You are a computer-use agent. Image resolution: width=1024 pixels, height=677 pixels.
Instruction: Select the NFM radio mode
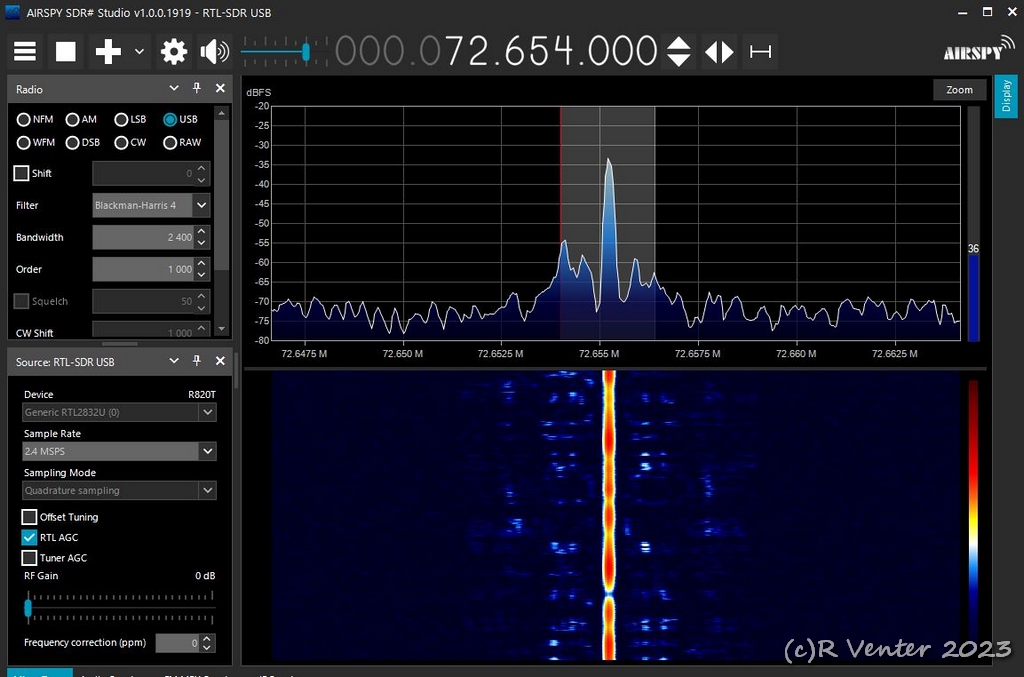[23, 119]
